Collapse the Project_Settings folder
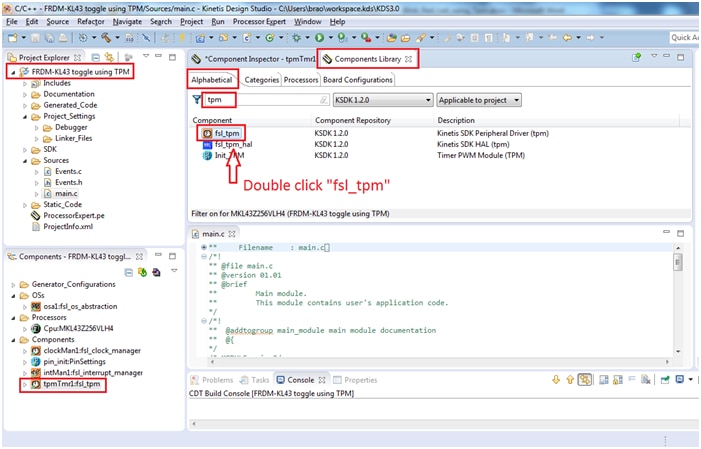 point(25,116)
